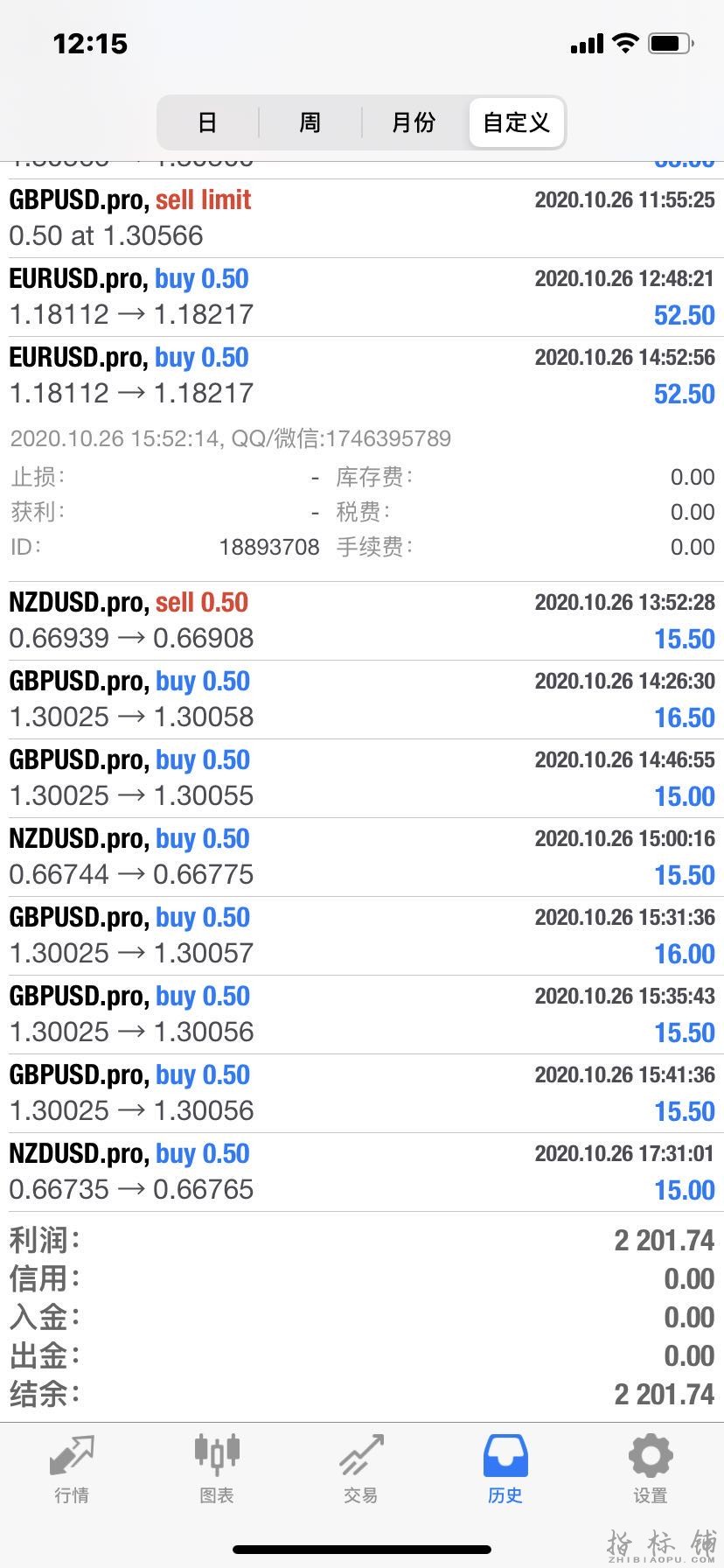Open the 图表 chart candlestick icon
Viewport: 724px width, 1568px height.
[x=216, y=1456]
